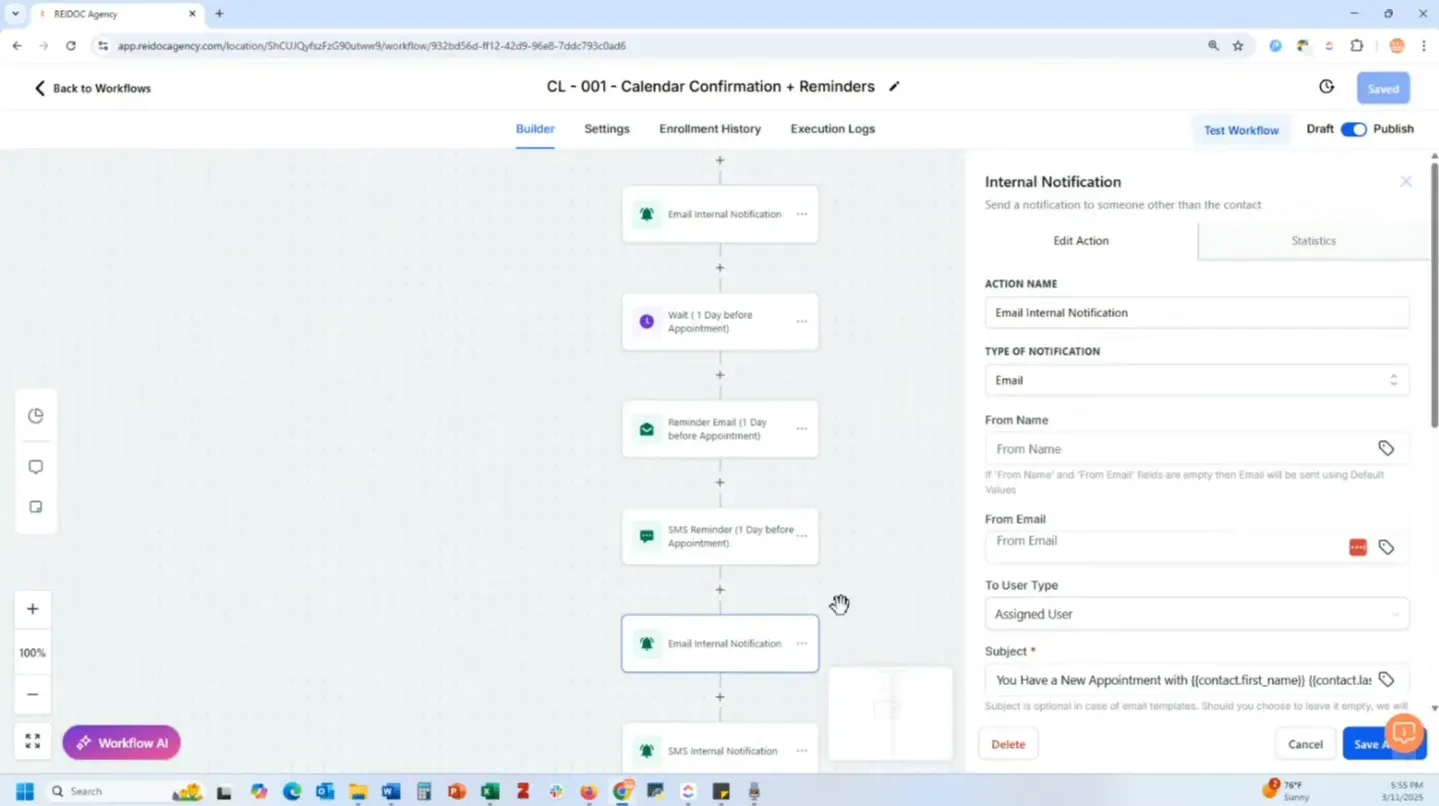1439x806 pixels.
Task: Zoom out the canvas with minus button
Action: (32, 694)
